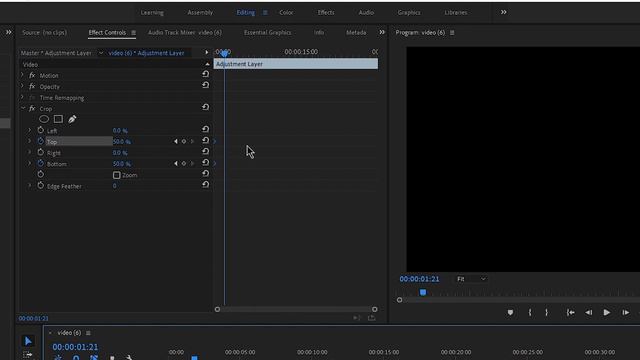Click the Mark In button
The height and width of the screenshot is (360, 640).
[530, 313]
